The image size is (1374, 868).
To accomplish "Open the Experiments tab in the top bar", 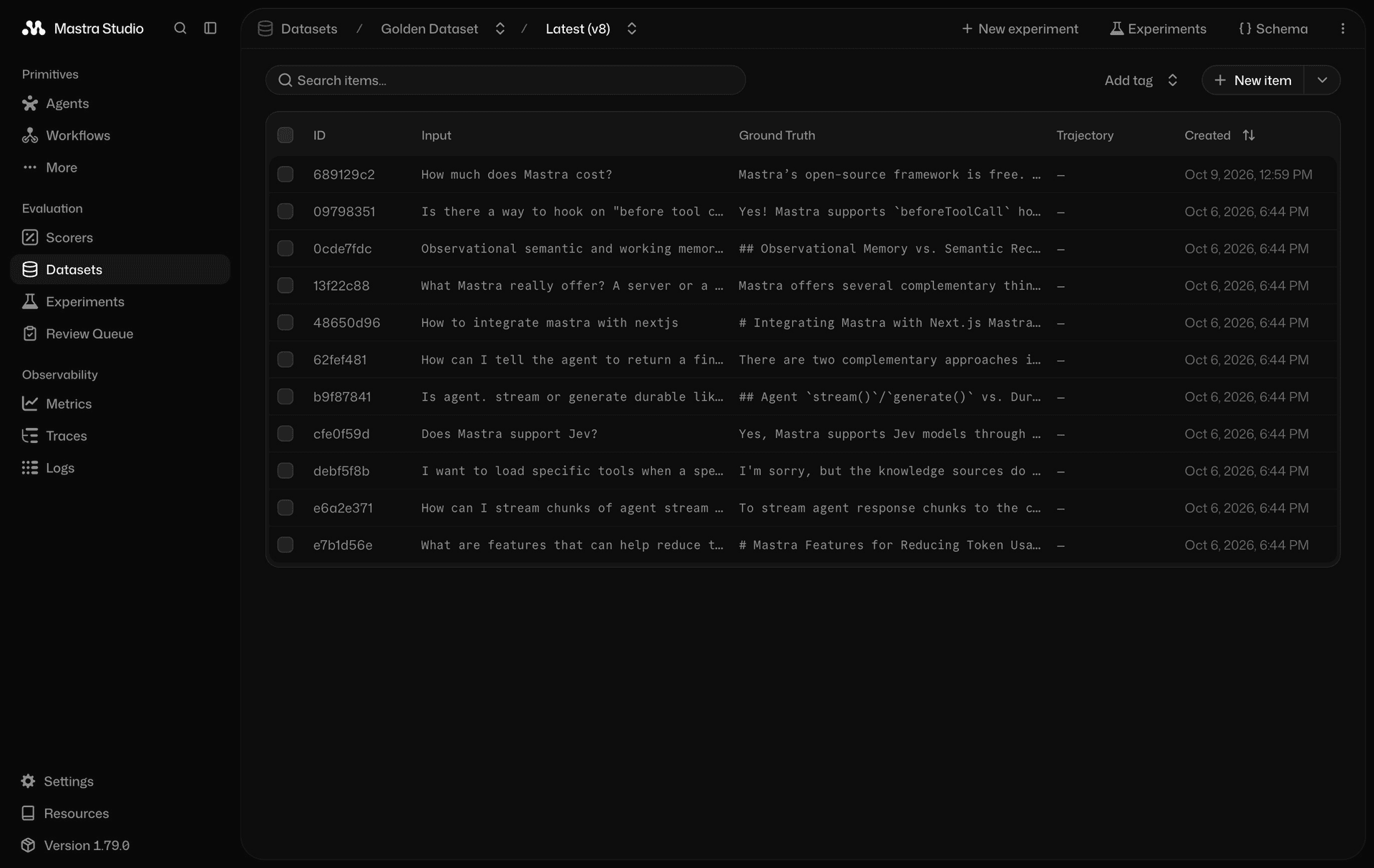I will (1158, 29).
